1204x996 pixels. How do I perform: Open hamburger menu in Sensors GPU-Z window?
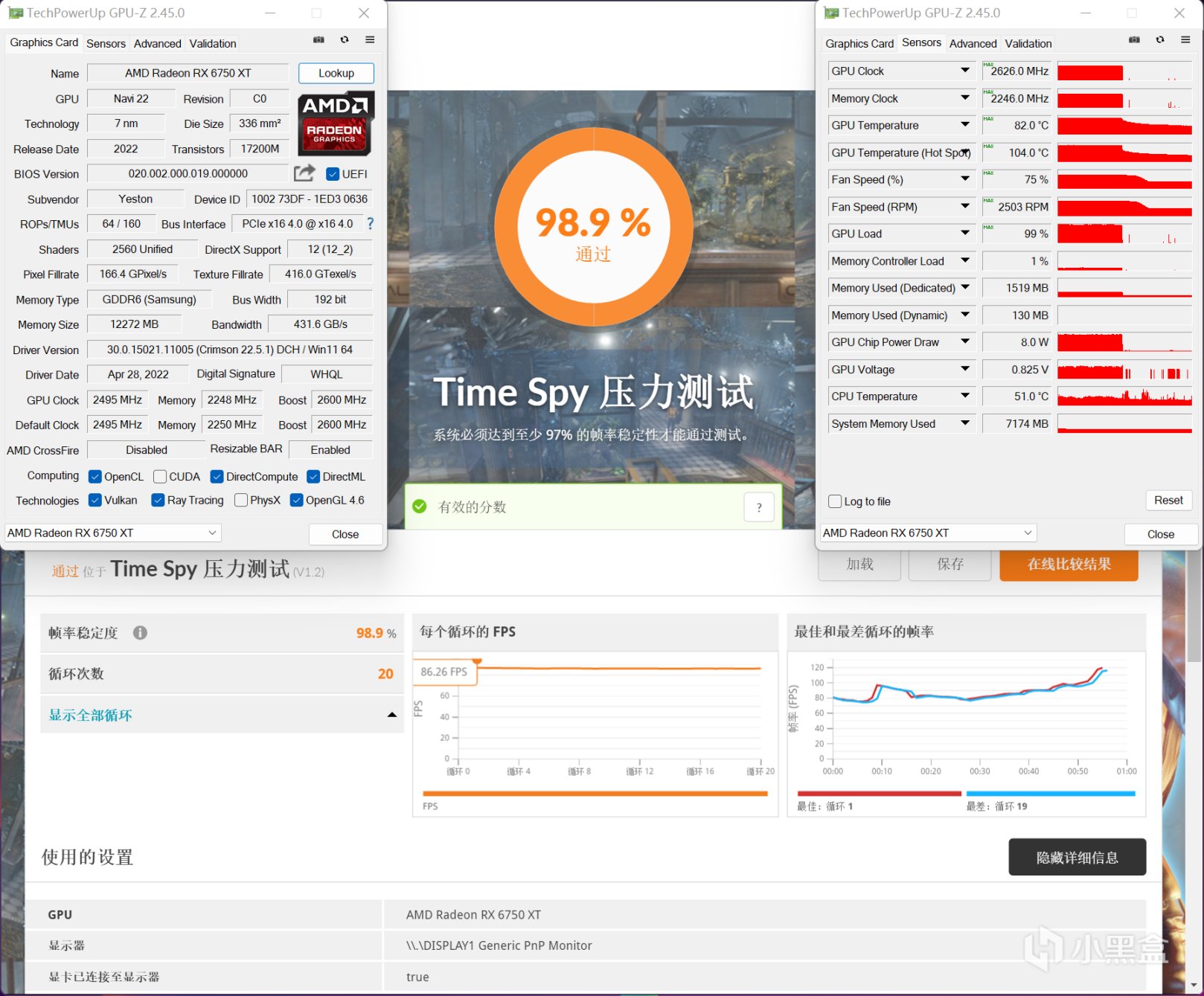click(1185, 40)
